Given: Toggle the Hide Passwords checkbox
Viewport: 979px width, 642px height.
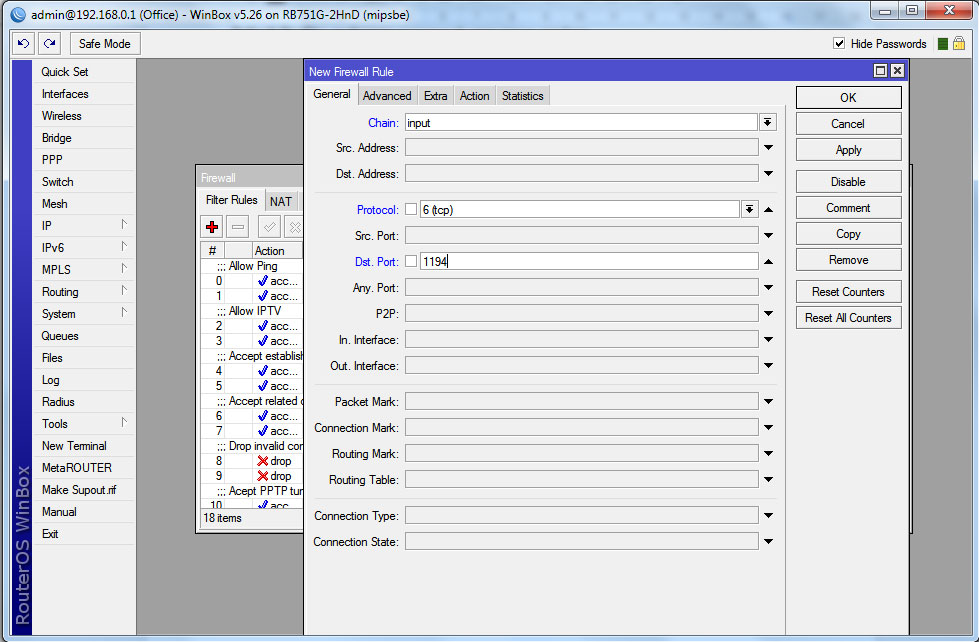Looking at the screenshot, I should (x=839, y=44).
